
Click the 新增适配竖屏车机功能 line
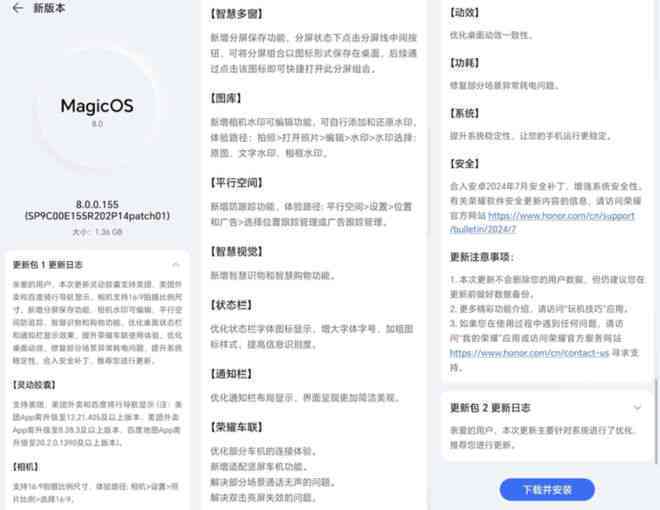(x=259, y=467)
